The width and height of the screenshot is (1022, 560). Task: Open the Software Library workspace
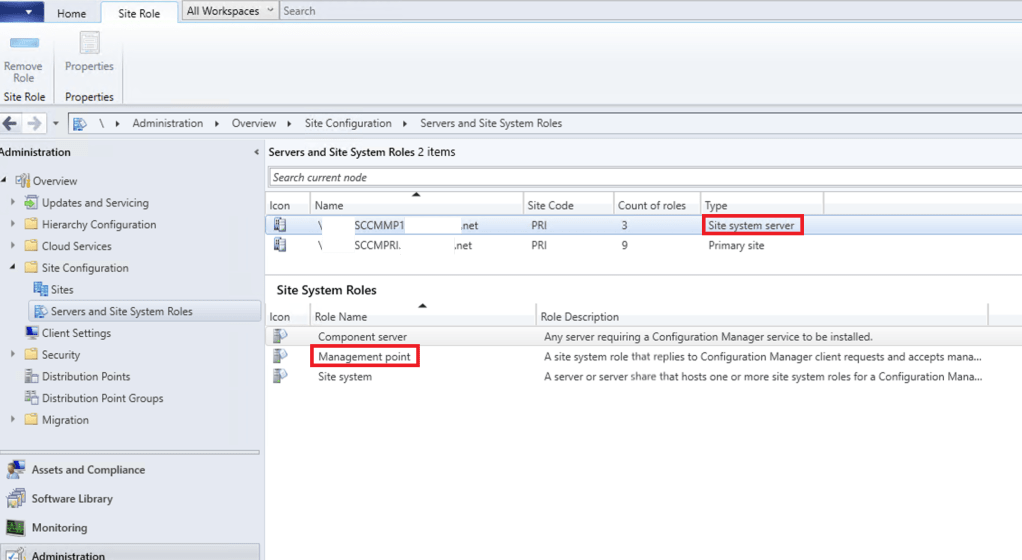[x=72, y=499]
